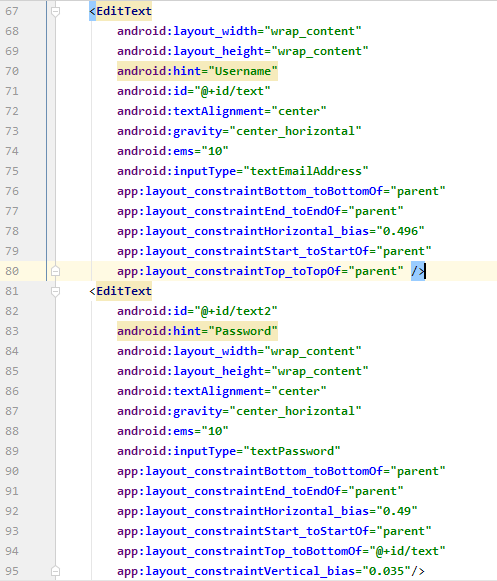497x581 pixels.
Task: Click inputType value "textPassword"
Action: point(292,451)
